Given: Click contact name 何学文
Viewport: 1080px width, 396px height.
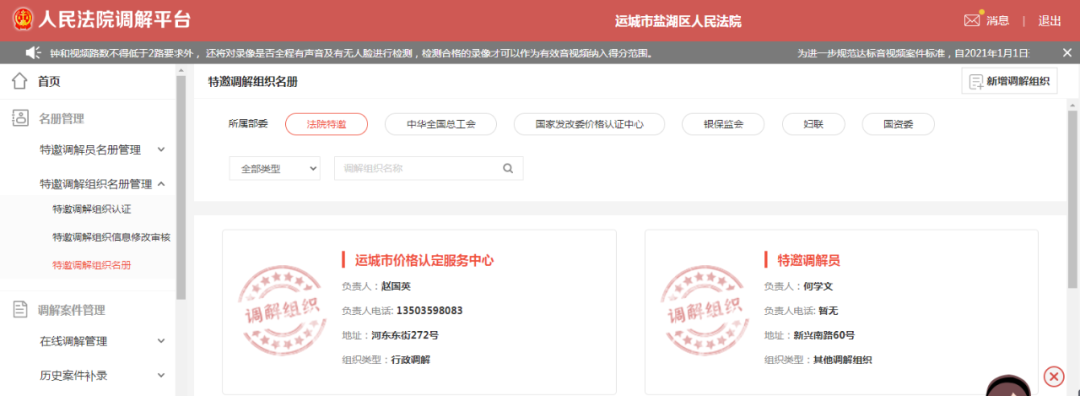Looking at the screenshot, I should (818, 286).
